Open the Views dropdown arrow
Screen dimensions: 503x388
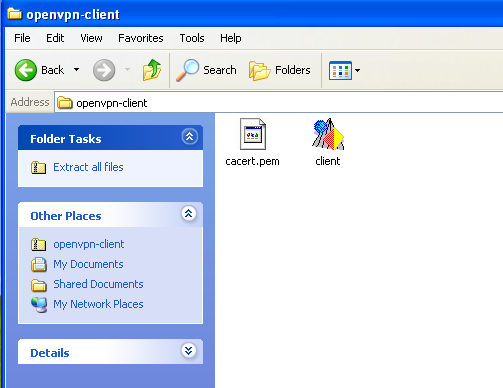coord(357,70)
